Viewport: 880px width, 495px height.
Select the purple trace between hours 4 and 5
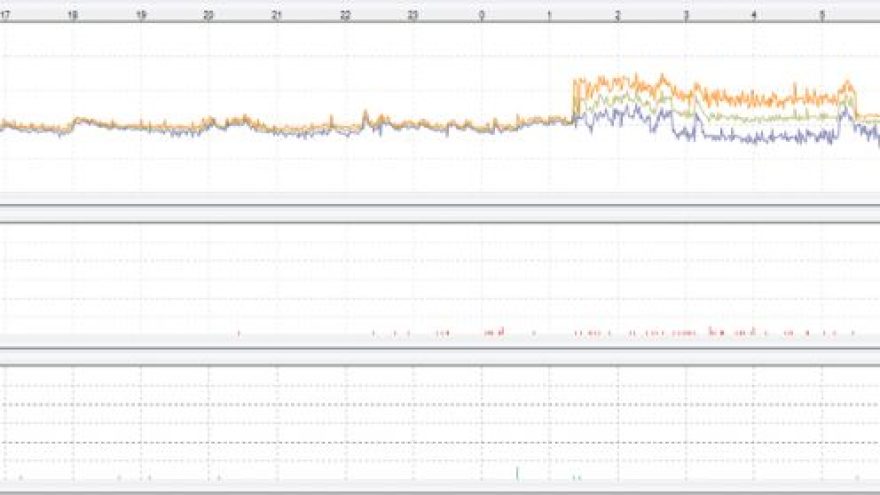pyautogui.click(x=790, y=137)
